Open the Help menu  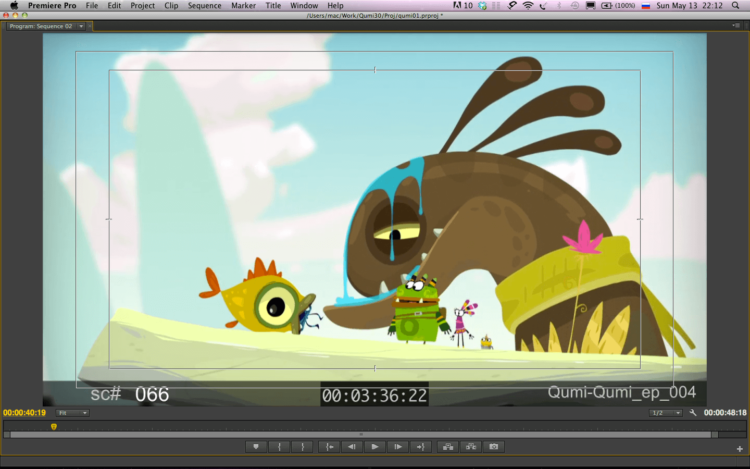coord(335,6)
